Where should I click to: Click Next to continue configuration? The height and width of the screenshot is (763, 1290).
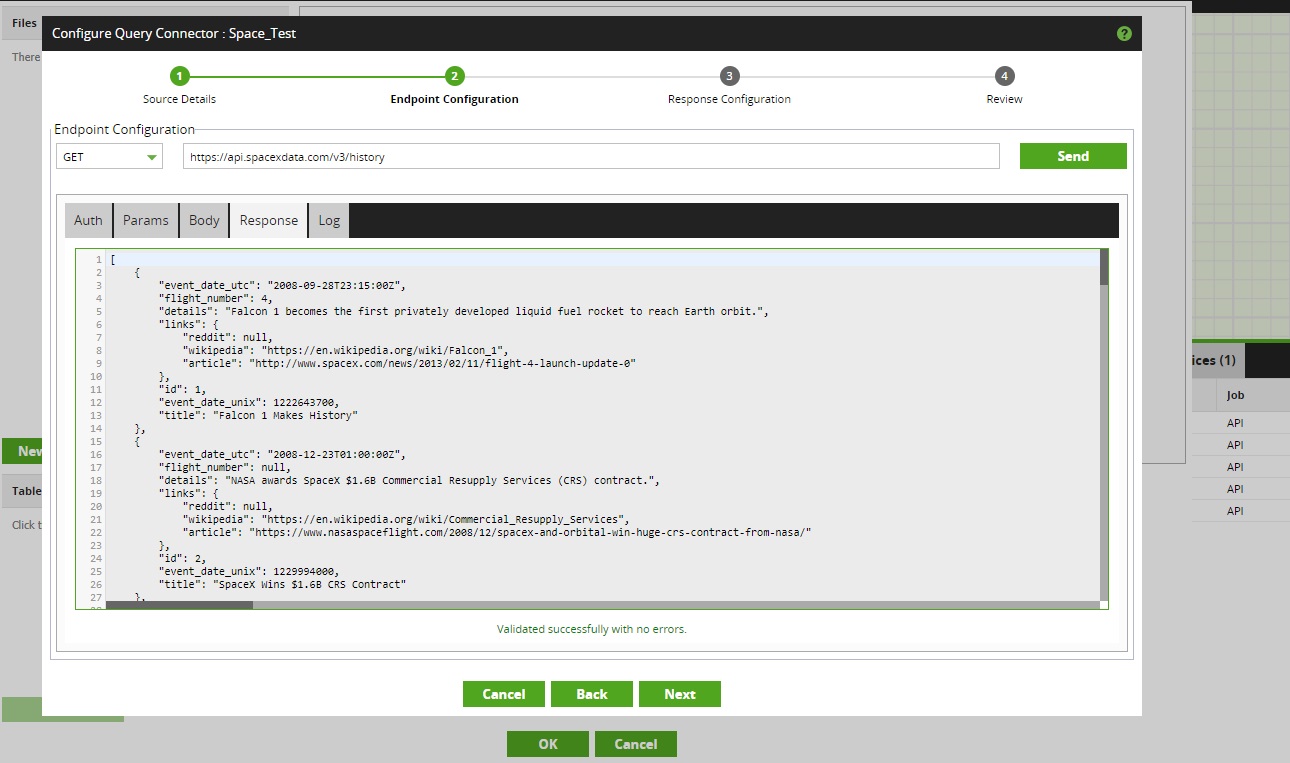pos(680,693)
